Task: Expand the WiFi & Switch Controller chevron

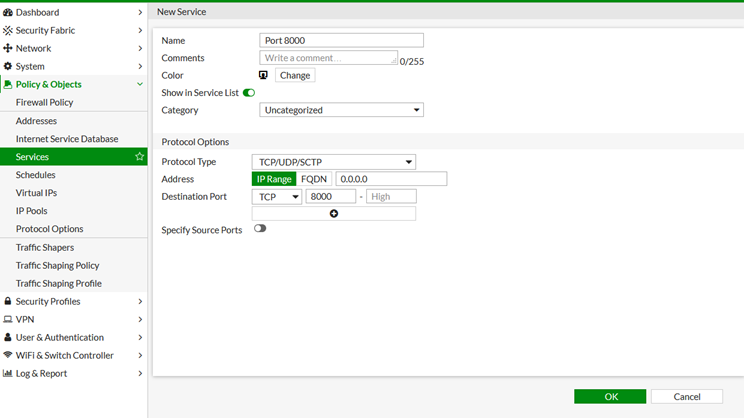Action: pos(140,355)
